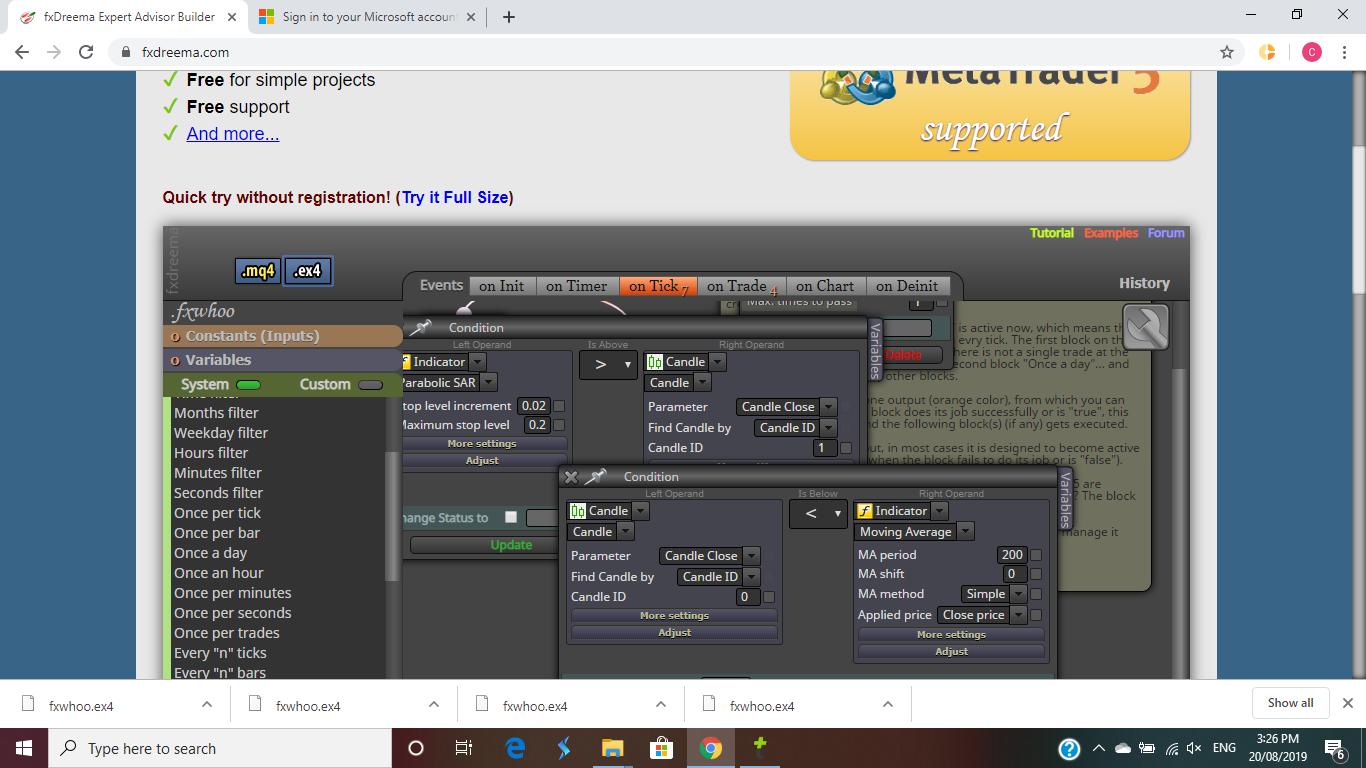Switch to the on Timer event tab

(x=577, y=286)
